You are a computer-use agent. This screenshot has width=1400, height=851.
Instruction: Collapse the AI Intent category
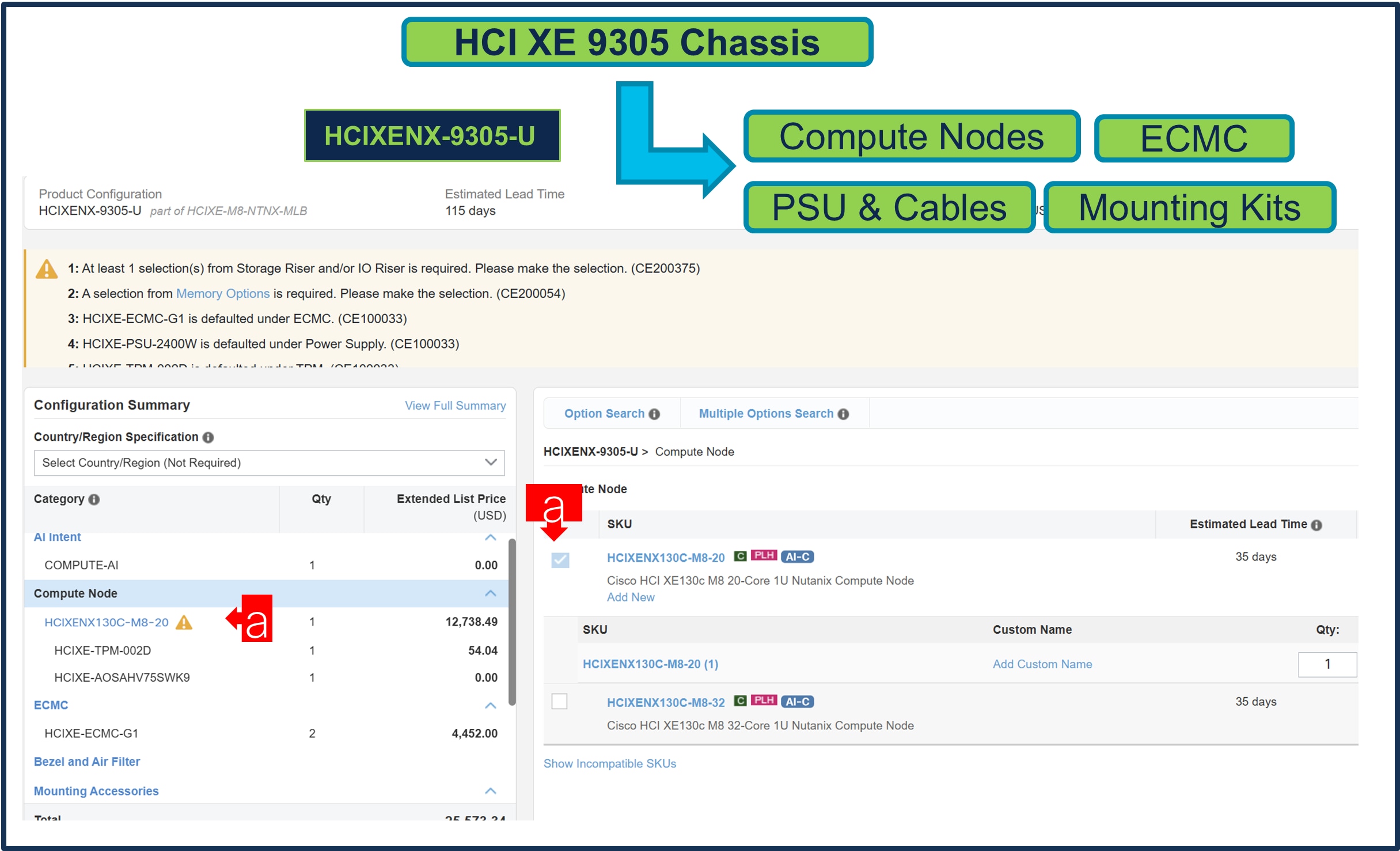[491, 538]
